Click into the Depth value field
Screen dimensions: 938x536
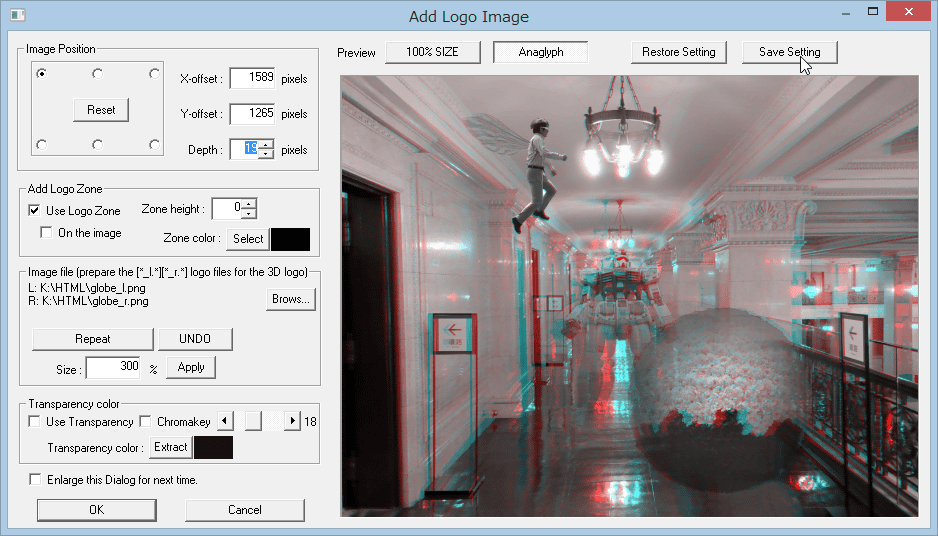(x=244, y=149)
